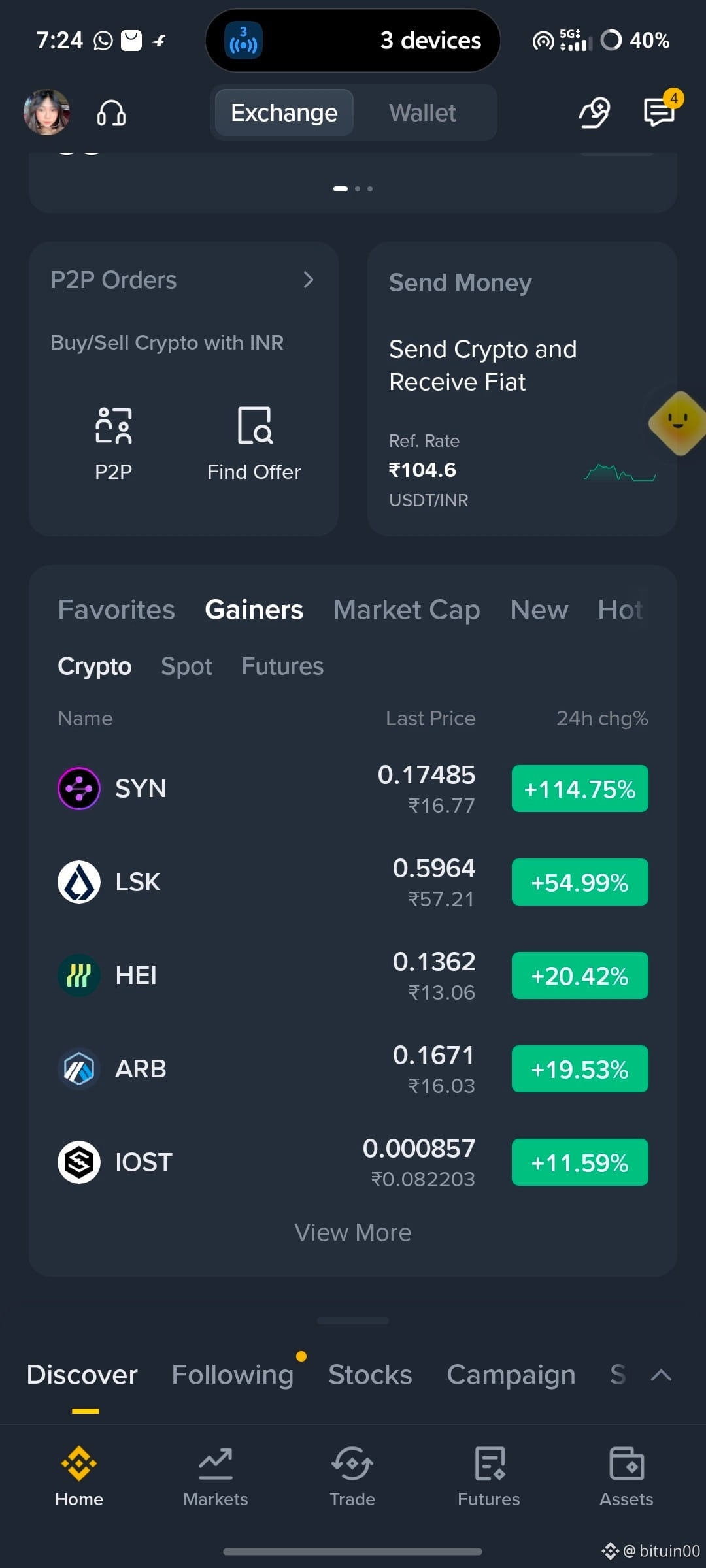This screenshot has height=1568, width=706.
Task: Open the Following feed tab
Action: pyautogui.click(x=233, y=1375)
